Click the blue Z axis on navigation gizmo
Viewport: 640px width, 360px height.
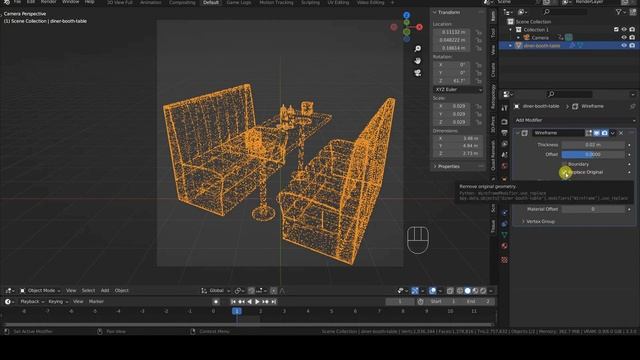[x=407, y=15]
